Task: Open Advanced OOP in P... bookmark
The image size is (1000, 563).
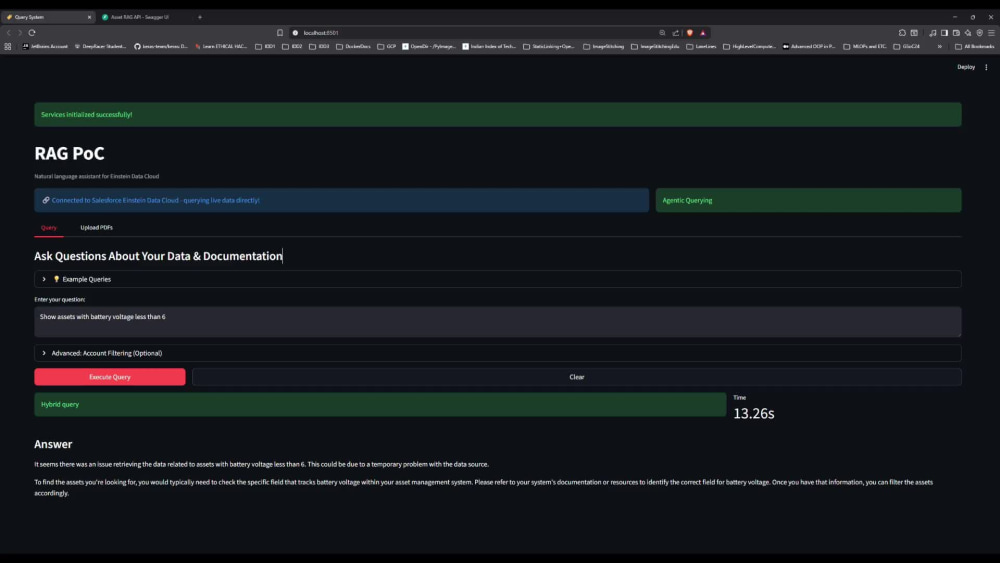Action: coord(809,47)
